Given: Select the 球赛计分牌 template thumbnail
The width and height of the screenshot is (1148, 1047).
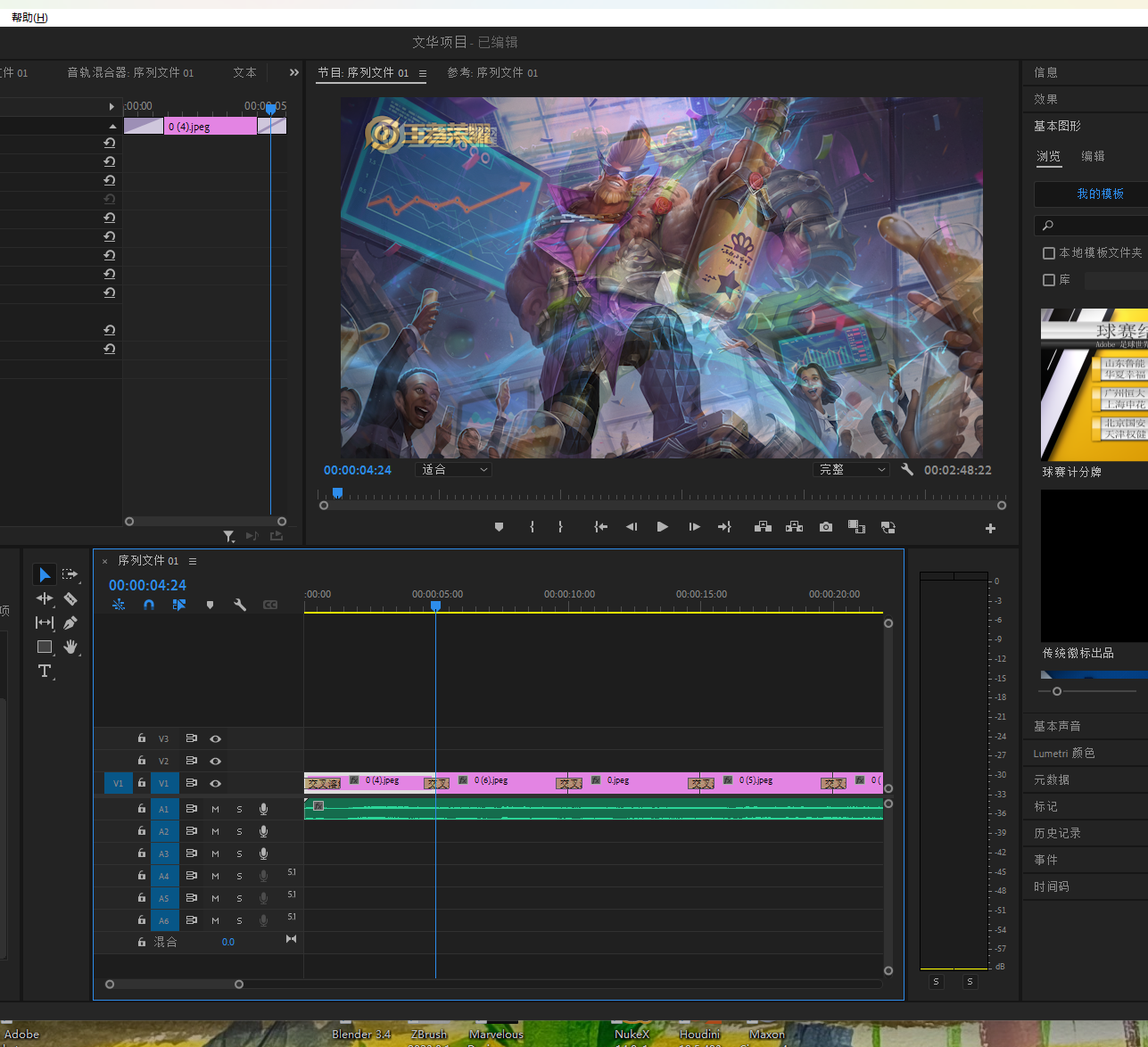Looking at the screenshot, I should tap(1094, 384).
